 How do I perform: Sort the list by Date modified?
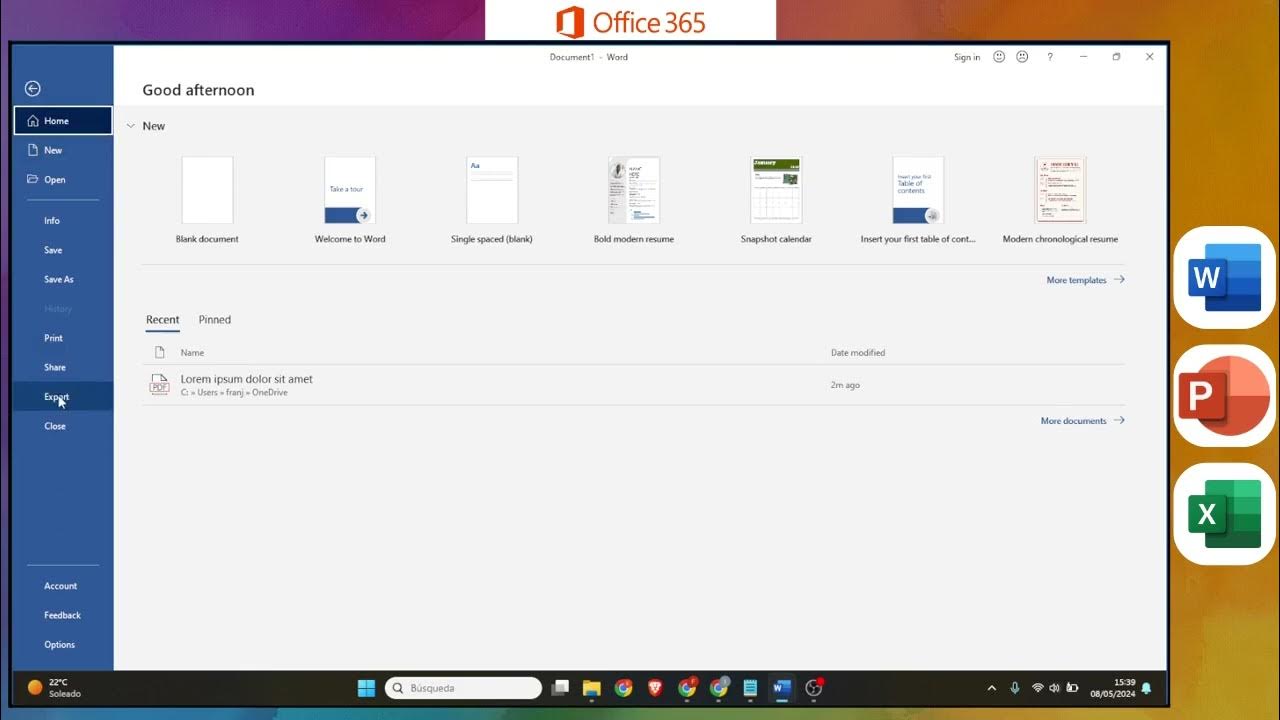coord(858,353)
